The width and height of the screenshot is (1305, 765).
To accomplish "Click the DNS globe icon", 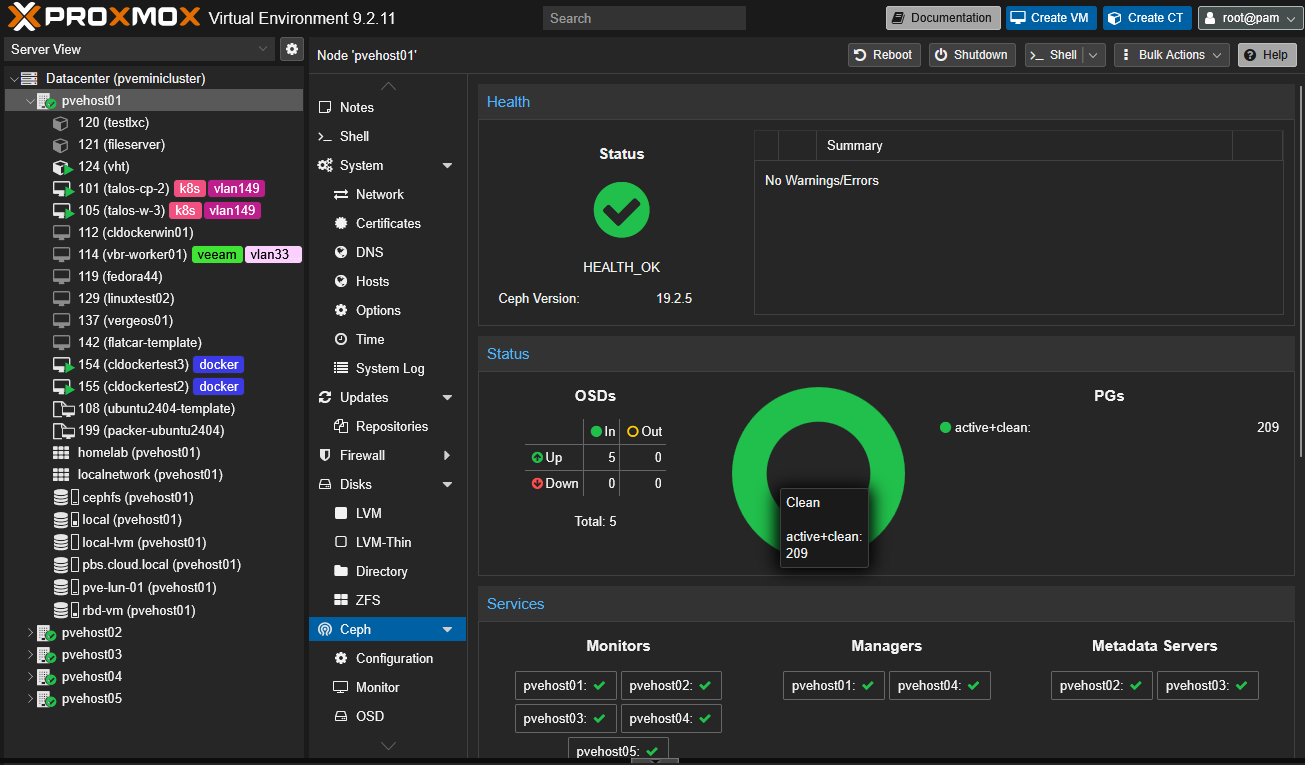I will click(341, 252).
